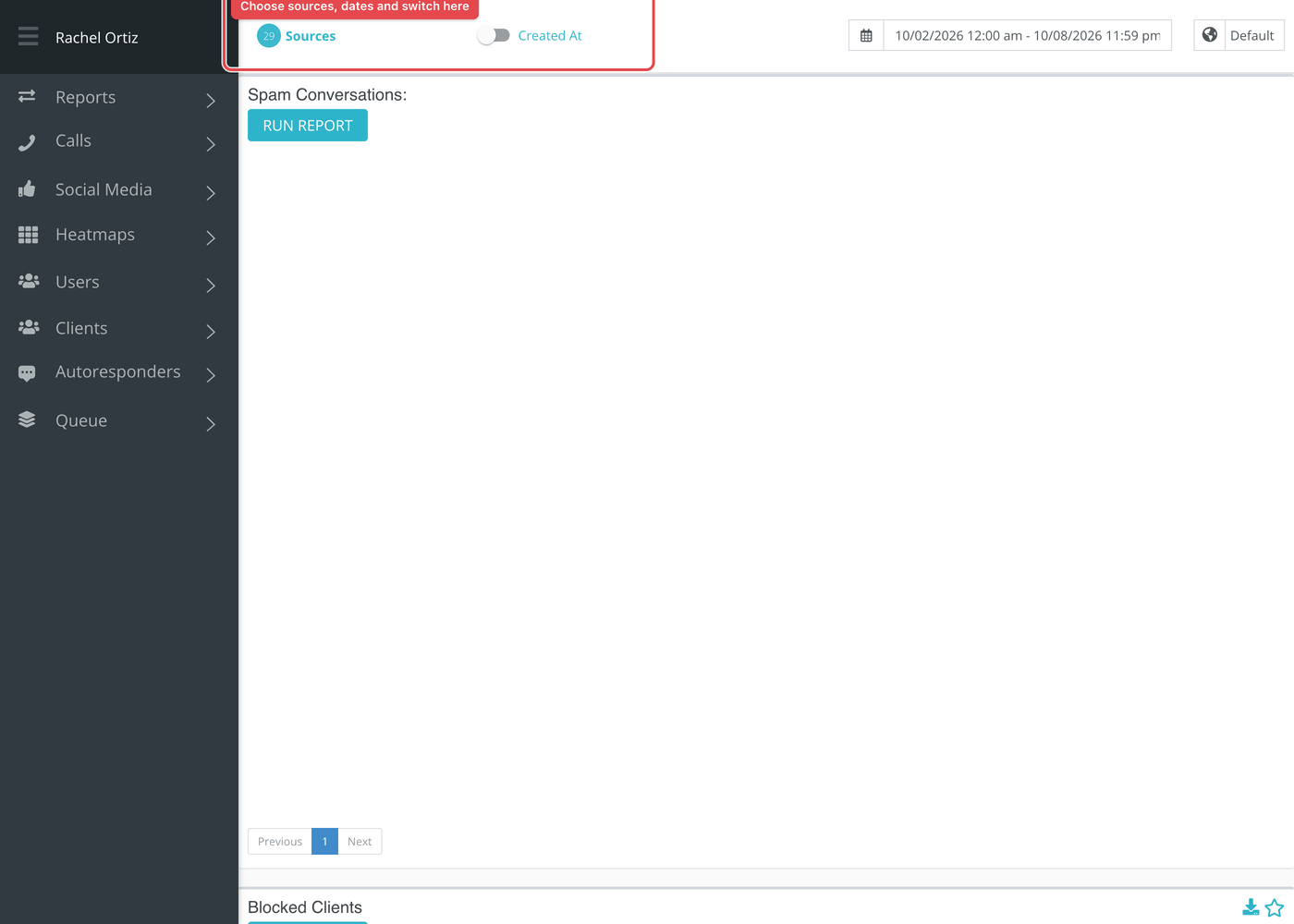Click the Calls phone icon

(x=27, y=142)
